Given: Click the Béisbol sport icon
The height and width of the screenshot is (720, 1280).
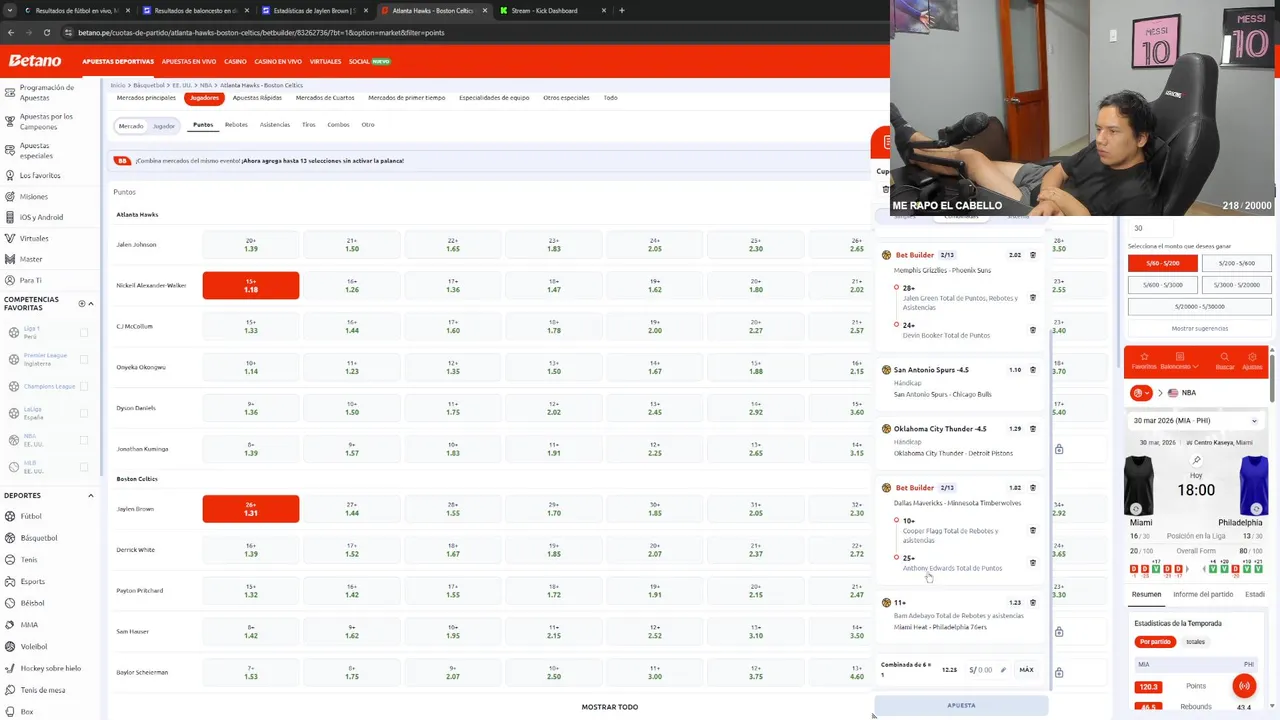Looking at the screenshot, I should click(x=9, y=603).
